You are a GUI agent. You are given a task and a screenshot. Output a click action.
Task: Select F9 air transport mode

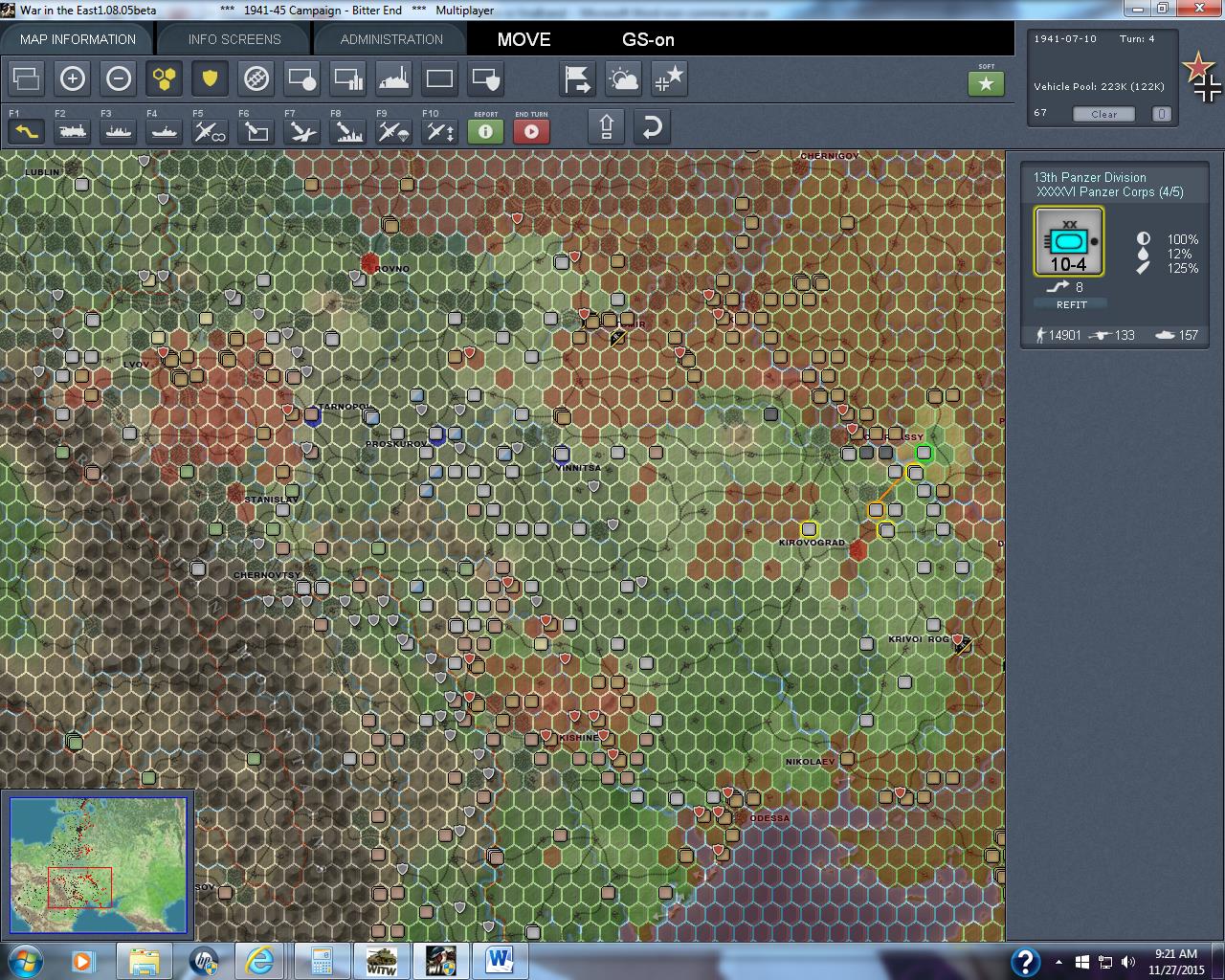[x=394, y=131]
